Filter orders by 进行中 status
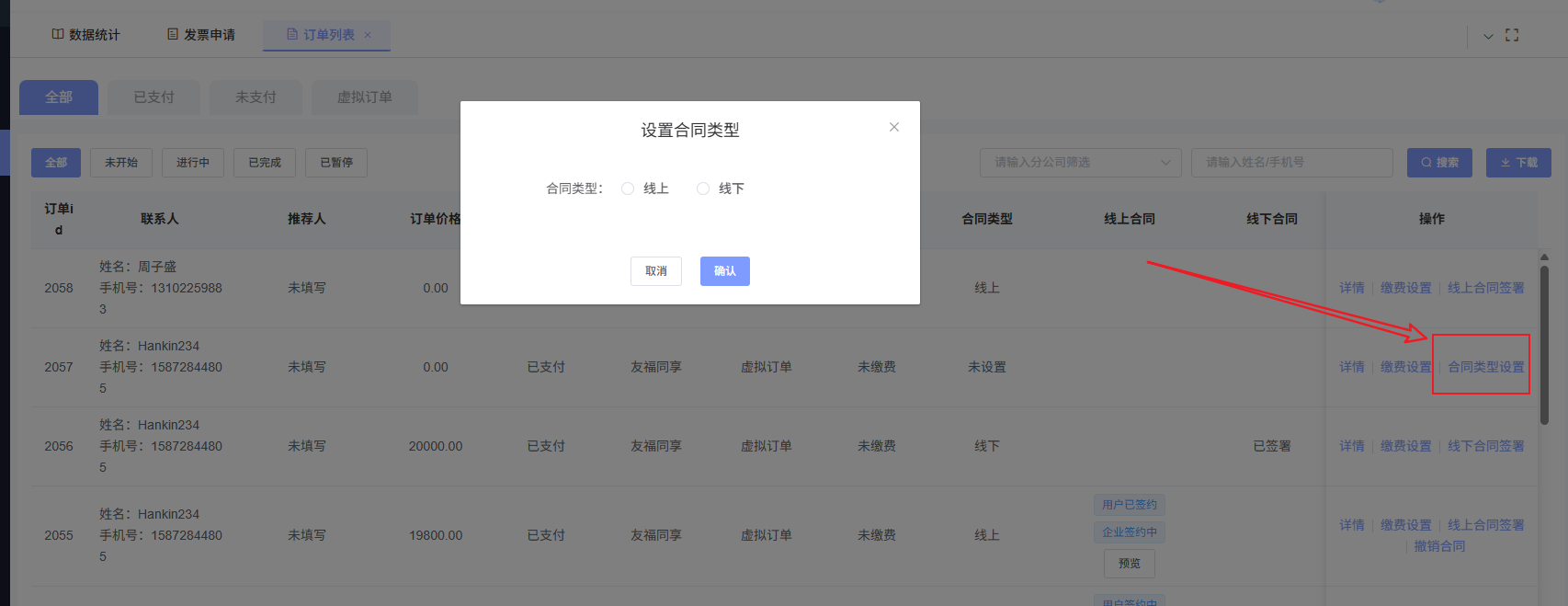 point(193,163)
